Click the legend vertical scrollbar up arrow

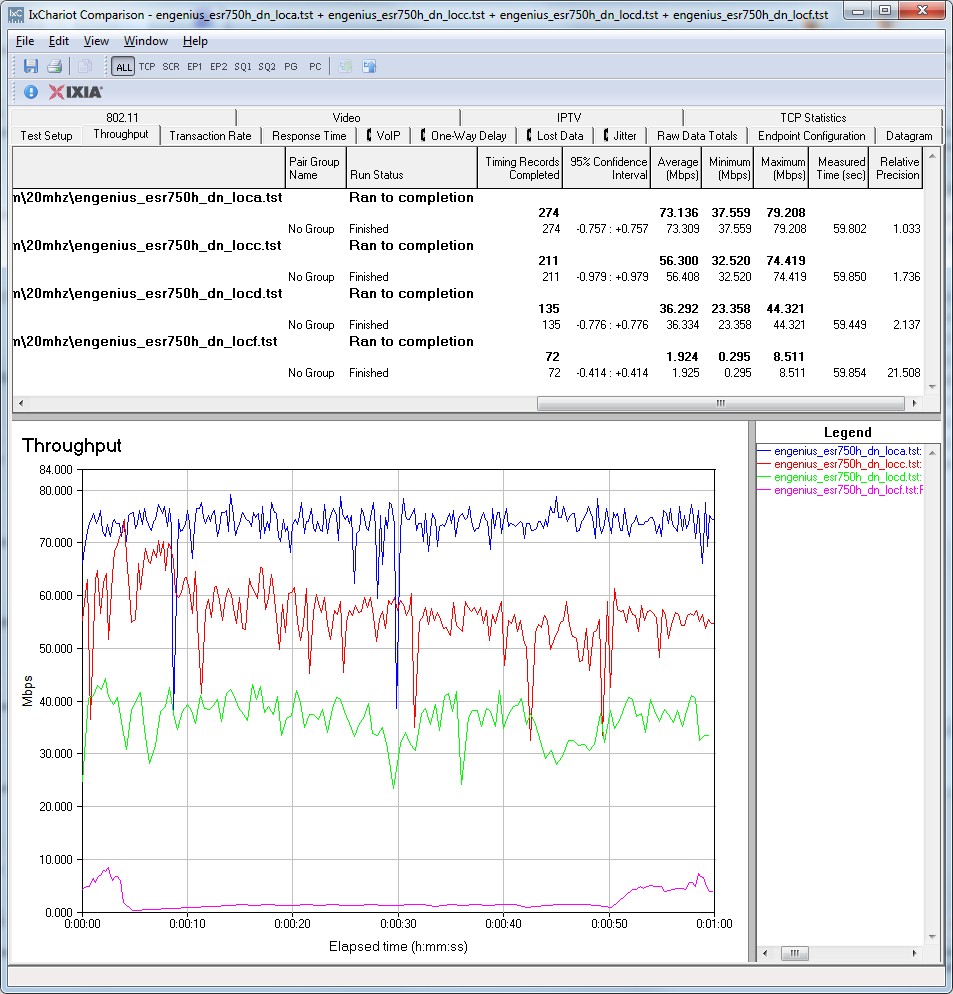click(x=932, y=451)
